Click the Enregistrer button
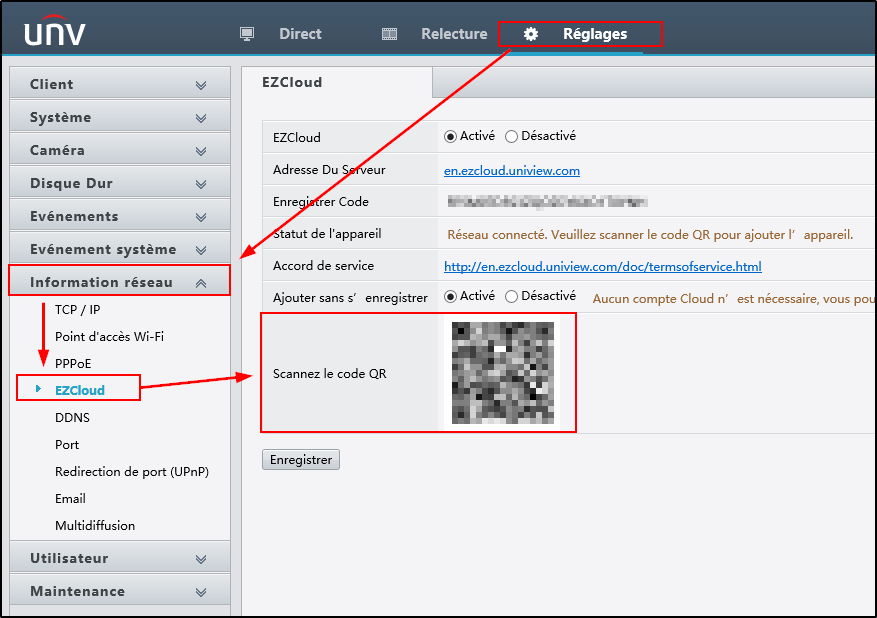This screenshot has height=618, width=877. [301, 460]
